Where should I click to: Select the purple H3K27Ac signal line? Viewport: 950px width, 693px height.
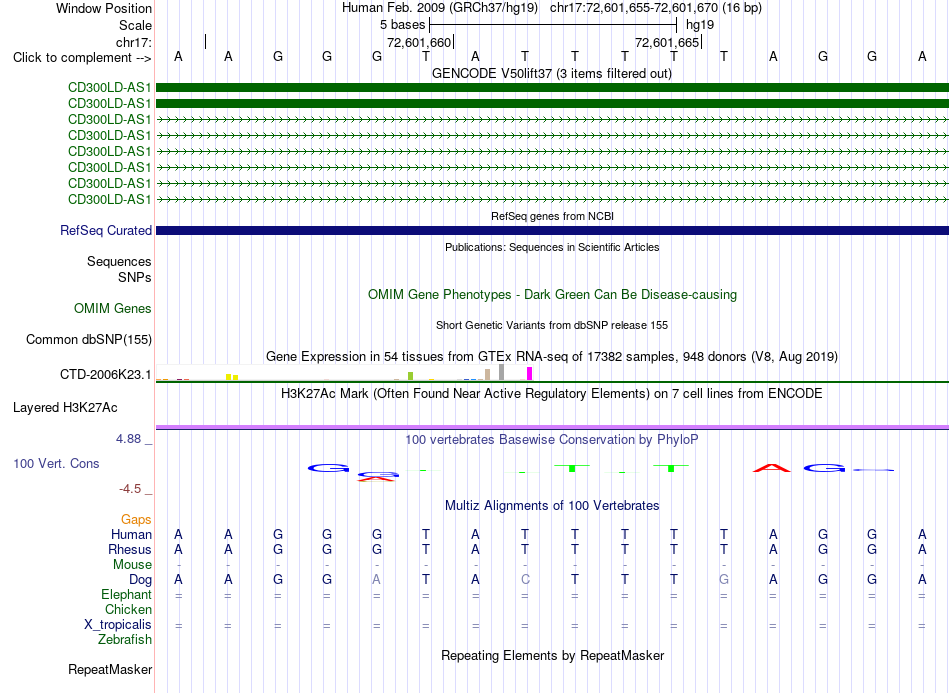552,427
